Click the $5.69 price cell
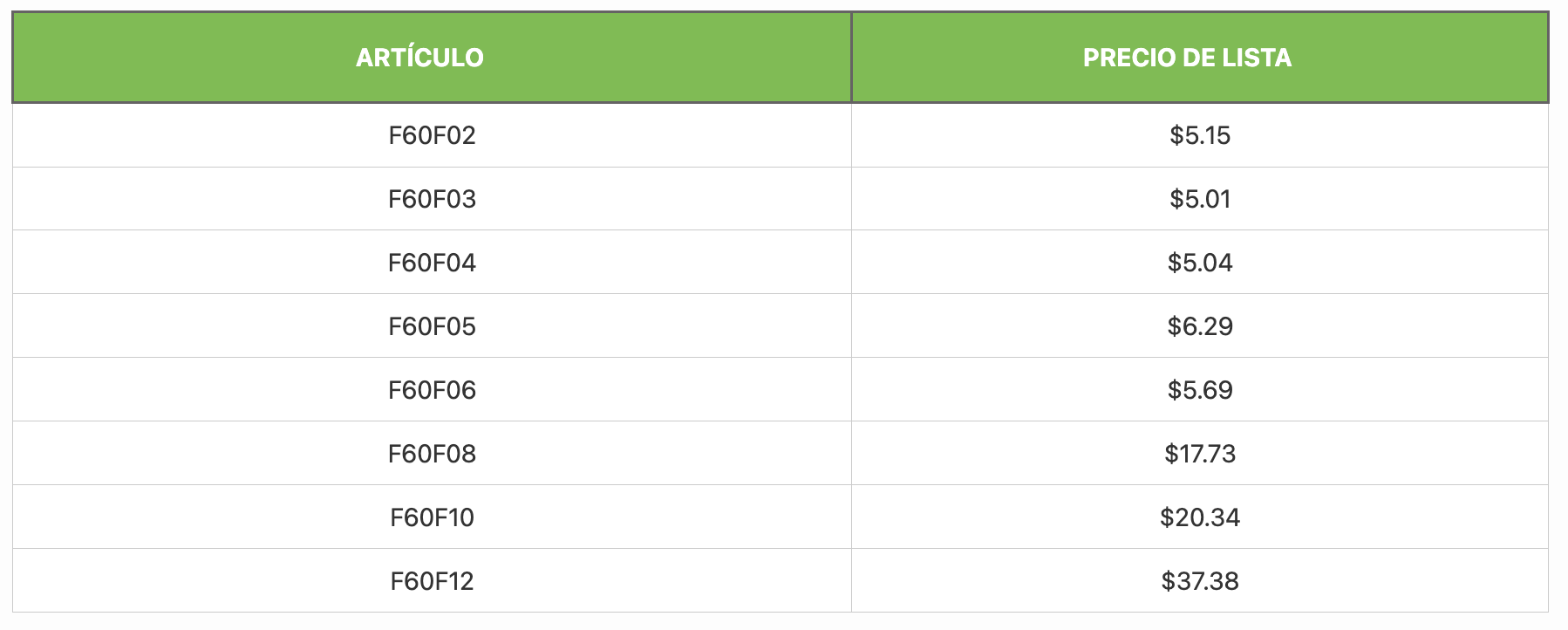 click(x=1200, y=390)
